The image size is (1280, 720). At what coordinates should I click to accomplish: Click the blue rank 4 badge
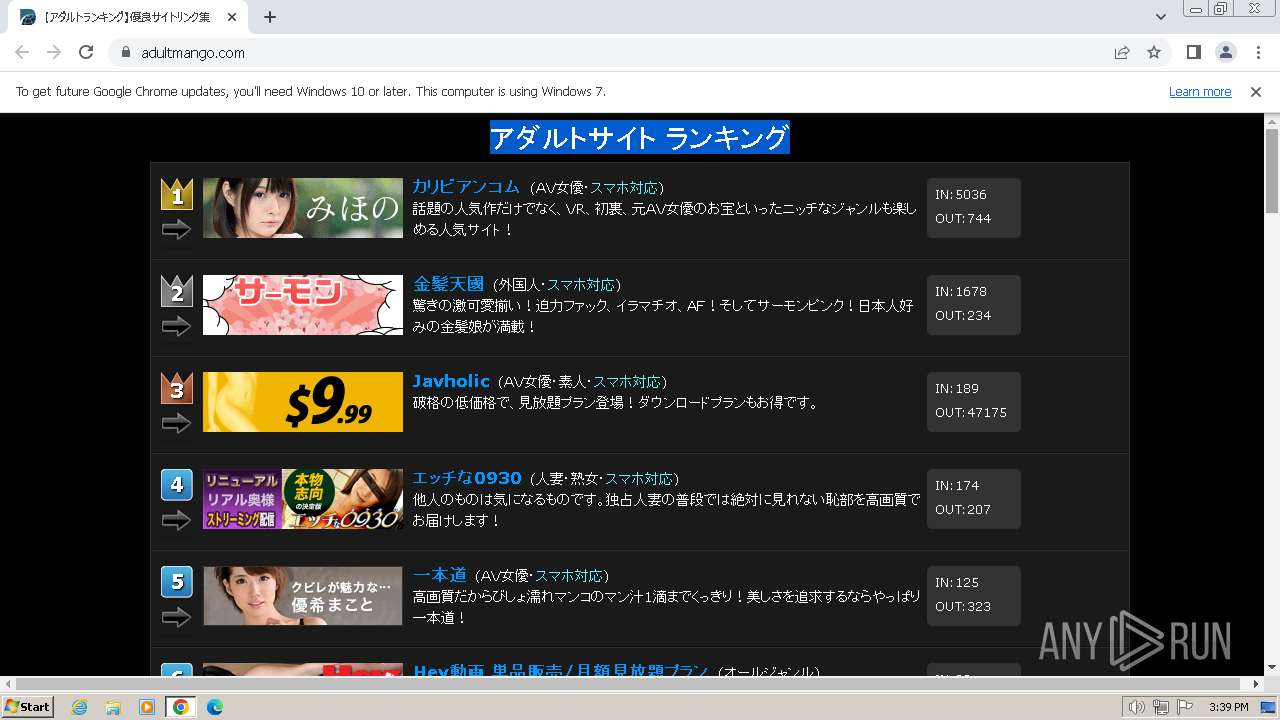177,485
